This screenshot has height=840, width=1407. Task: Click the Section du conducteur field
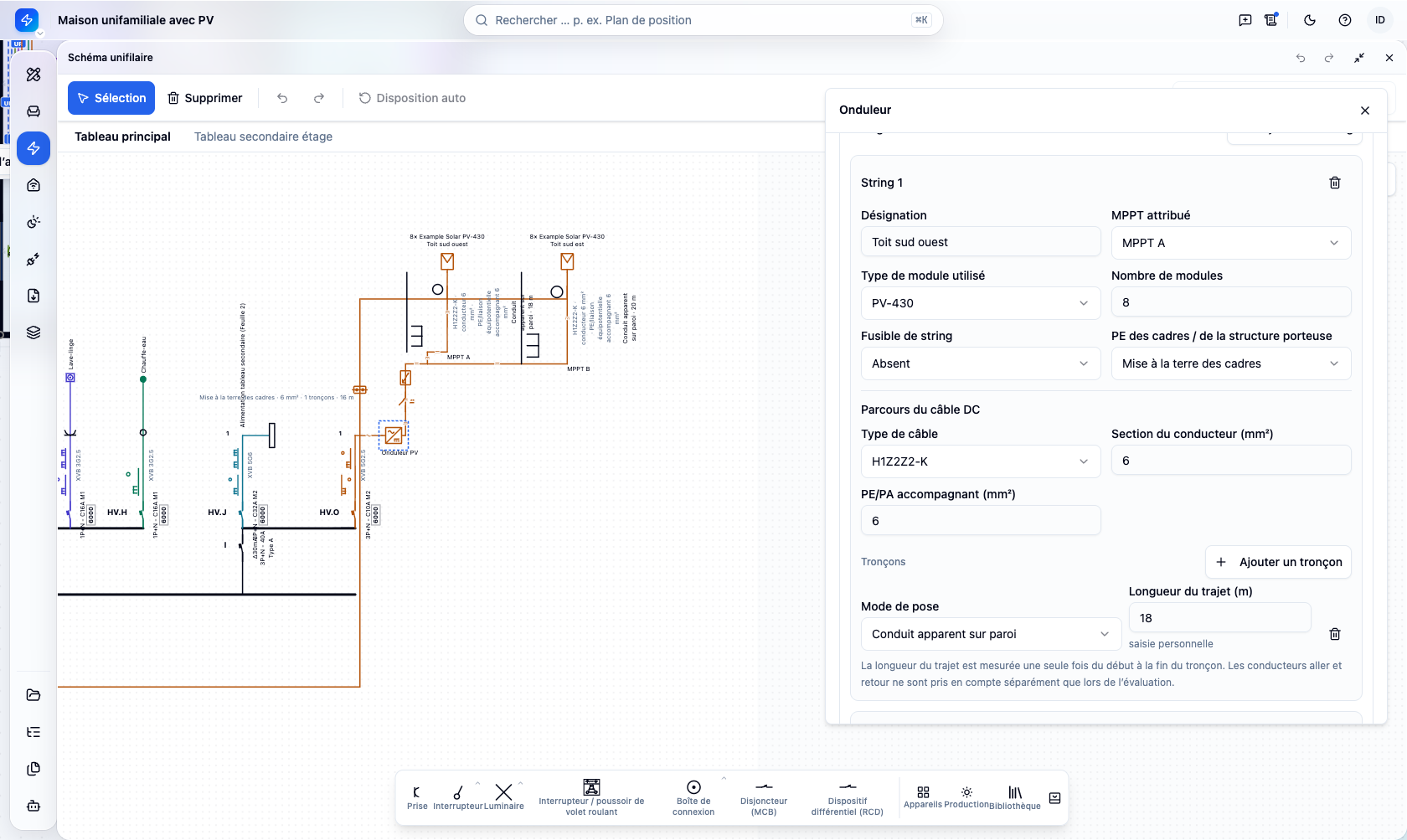[x=1230, y=461]
